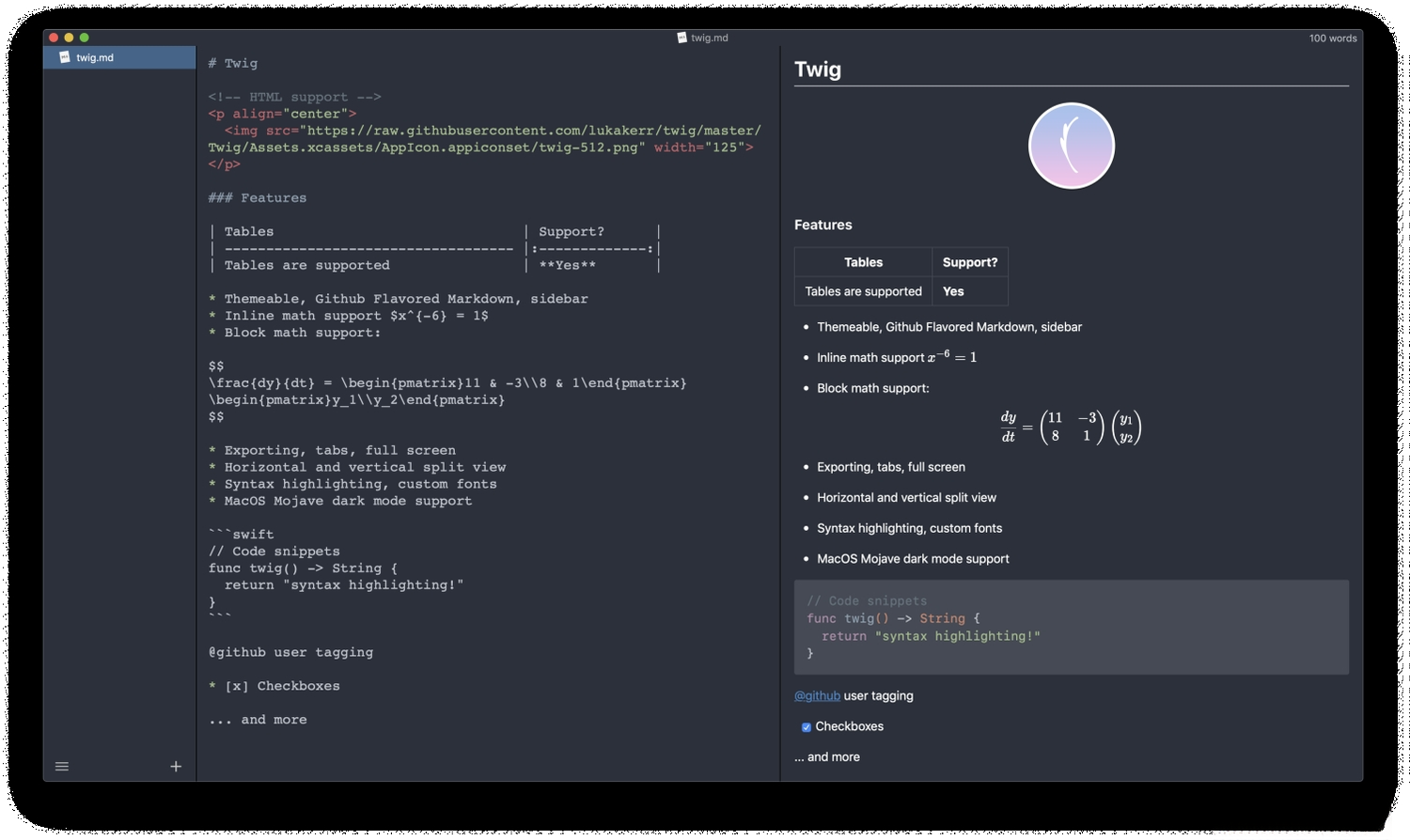Screen dimensions: 1410x840
Task: Click "Horizontal and vertical split view" in the preview
Action: click(906, 498)
